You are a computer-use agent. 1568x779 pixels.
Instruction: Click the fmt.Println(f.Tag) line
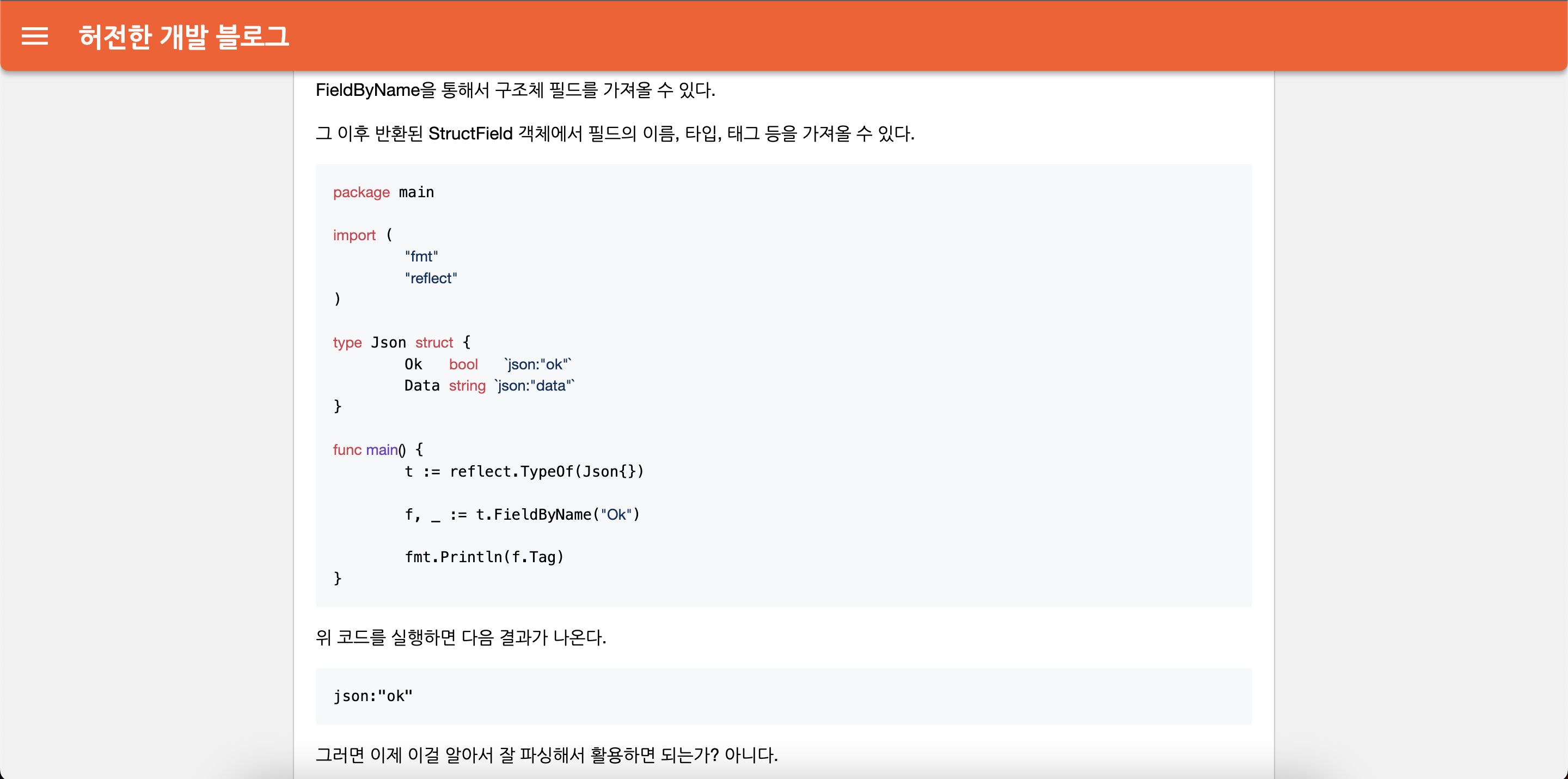point(485,557)
